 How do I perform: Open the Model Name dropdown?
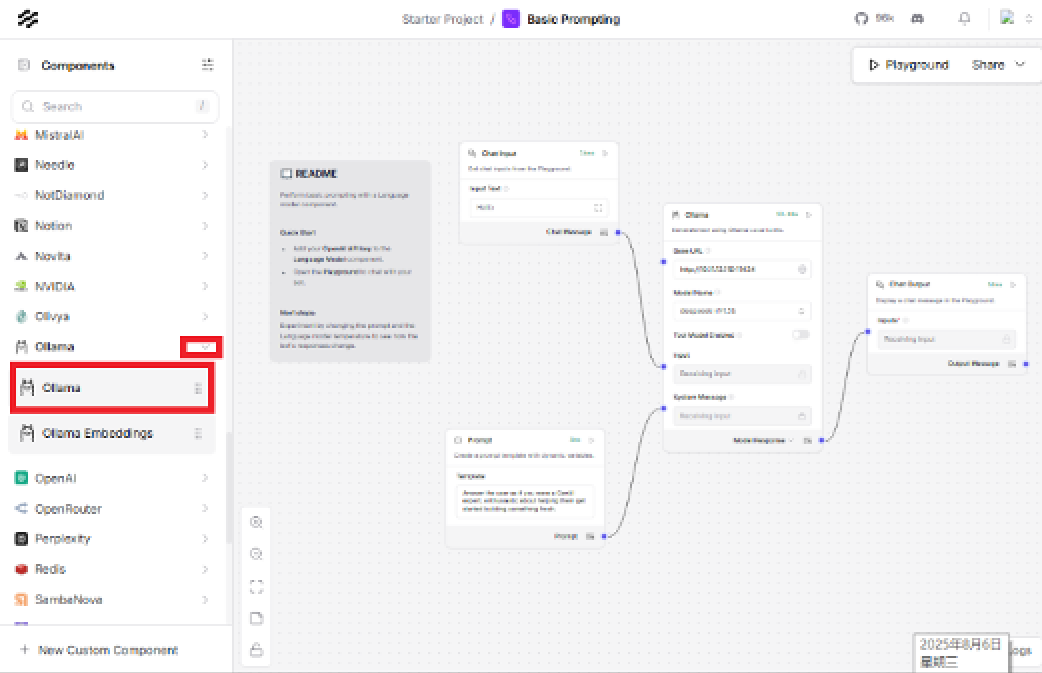coord(742,311)
